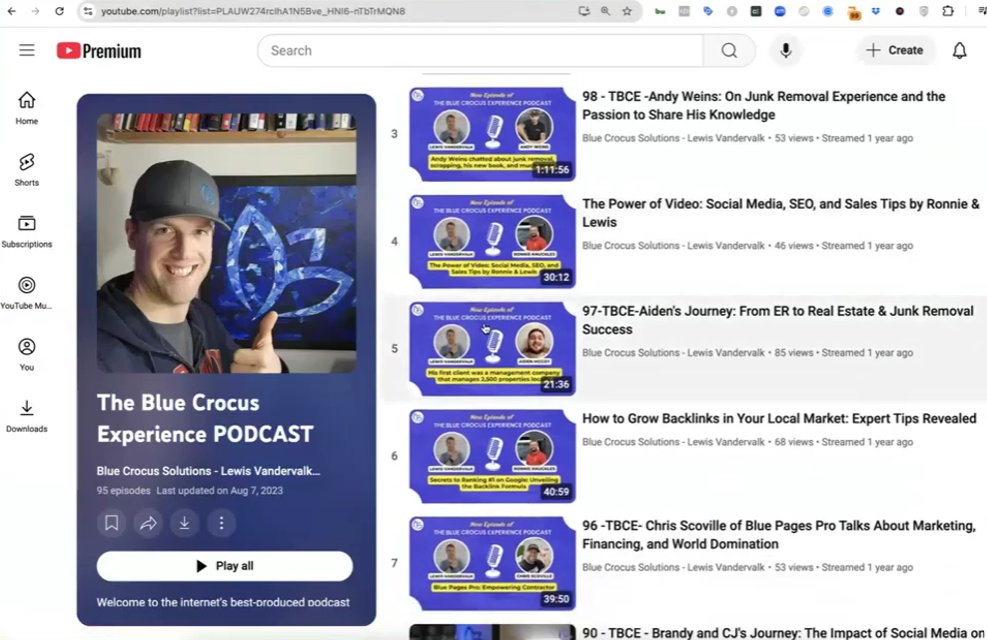987x640 pixels.
Task: Click the Play all button
Action: (225, 566)
